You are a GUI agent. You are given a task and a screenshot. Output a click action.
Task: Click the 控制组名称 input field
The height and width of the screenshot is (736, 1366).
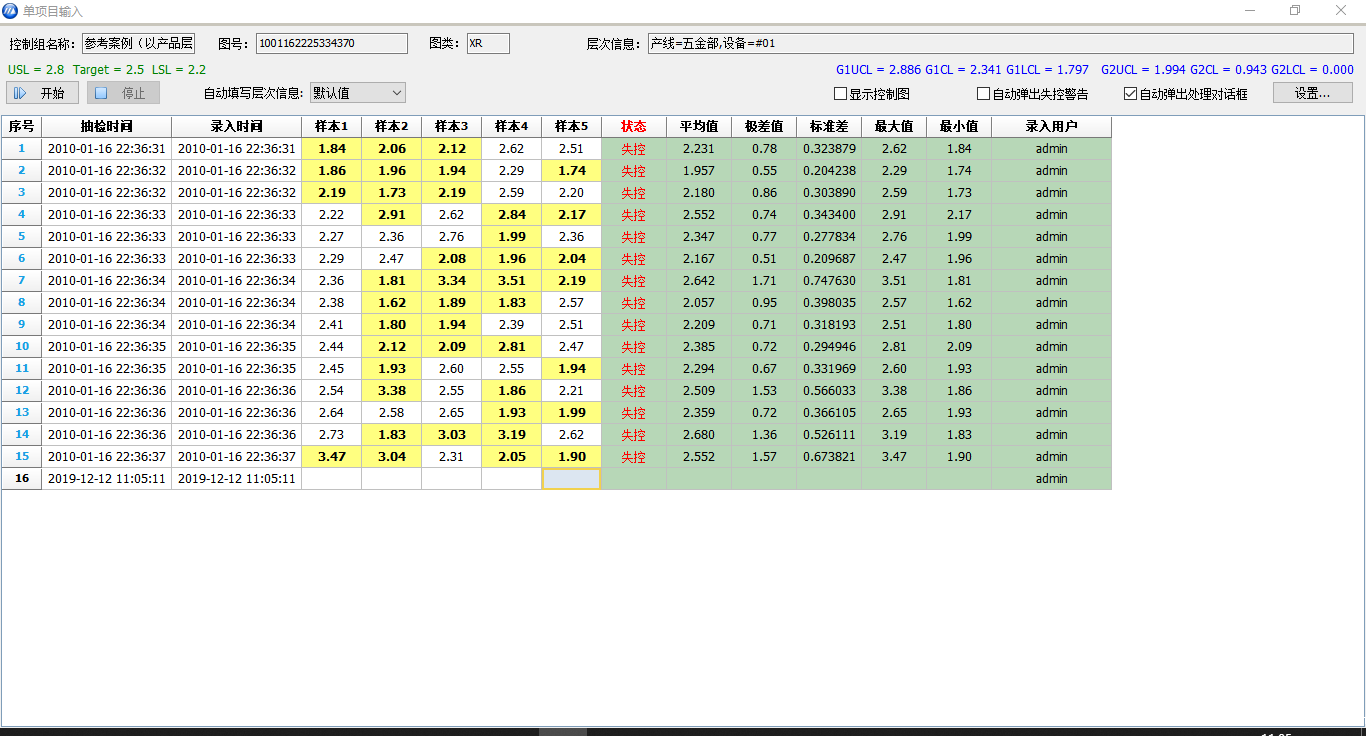[x=139, y=44]
